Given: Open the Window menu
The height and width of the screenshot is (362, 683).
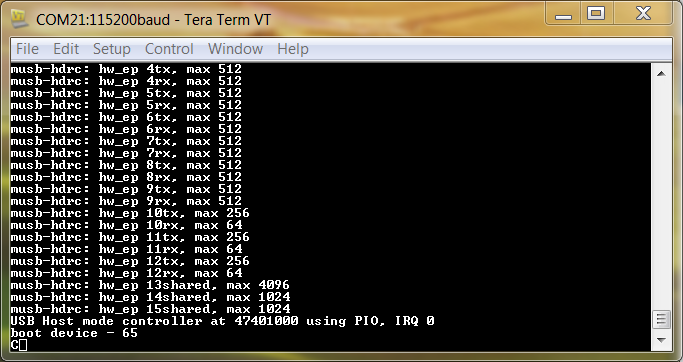Looking at the screenshot, I should point(235,49).
